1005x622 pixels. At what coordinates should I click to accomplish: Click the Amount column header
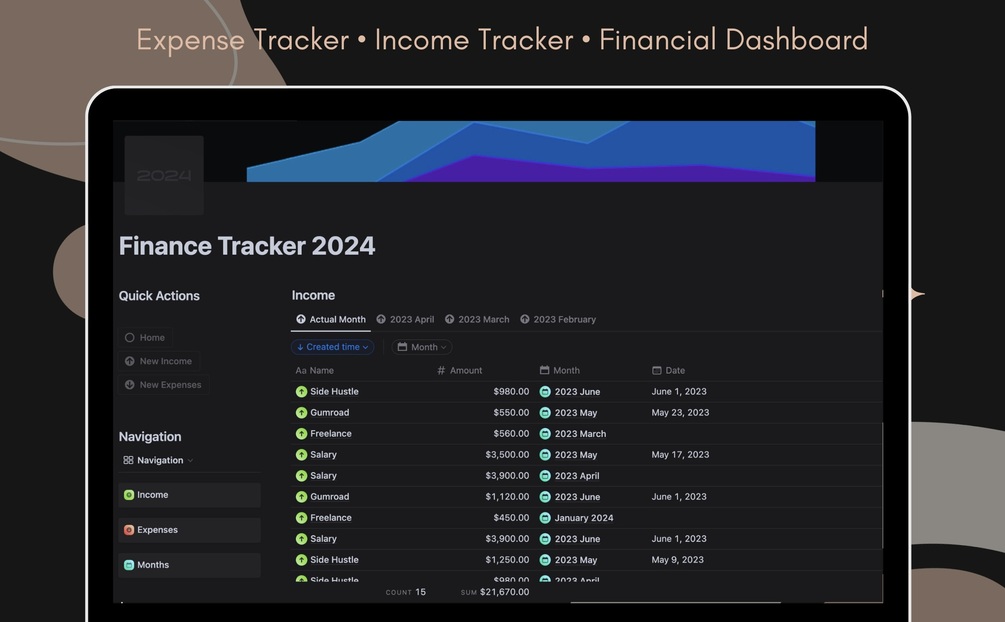[460, 371]
